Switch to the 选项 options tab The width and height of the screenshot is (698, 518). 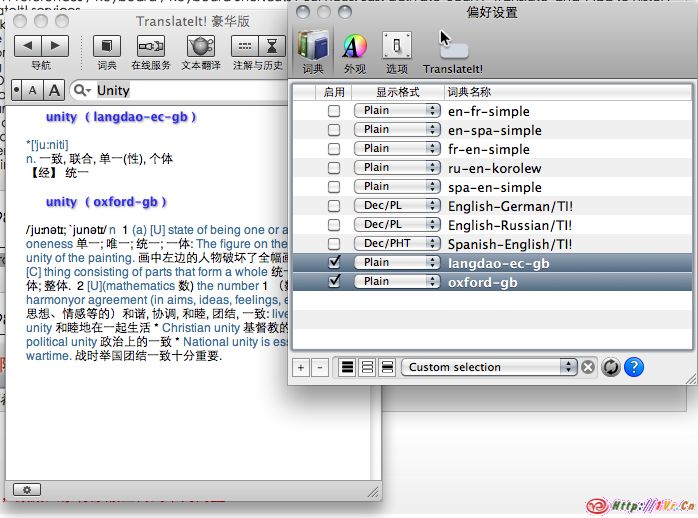point(397,52)
